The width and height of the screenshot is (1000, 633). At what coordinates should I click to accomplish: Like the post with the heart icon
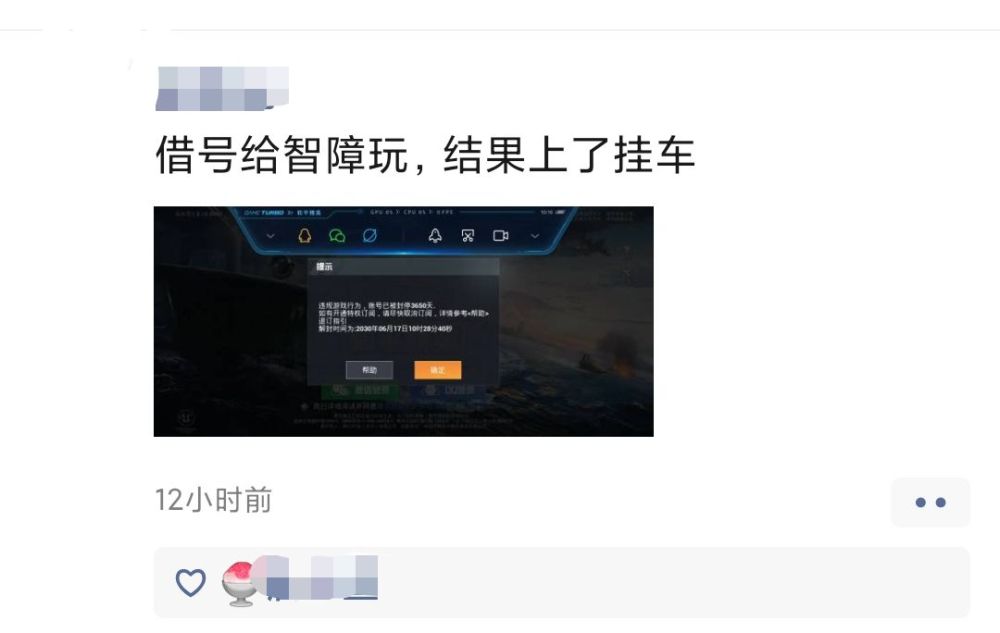coord(191,583)
